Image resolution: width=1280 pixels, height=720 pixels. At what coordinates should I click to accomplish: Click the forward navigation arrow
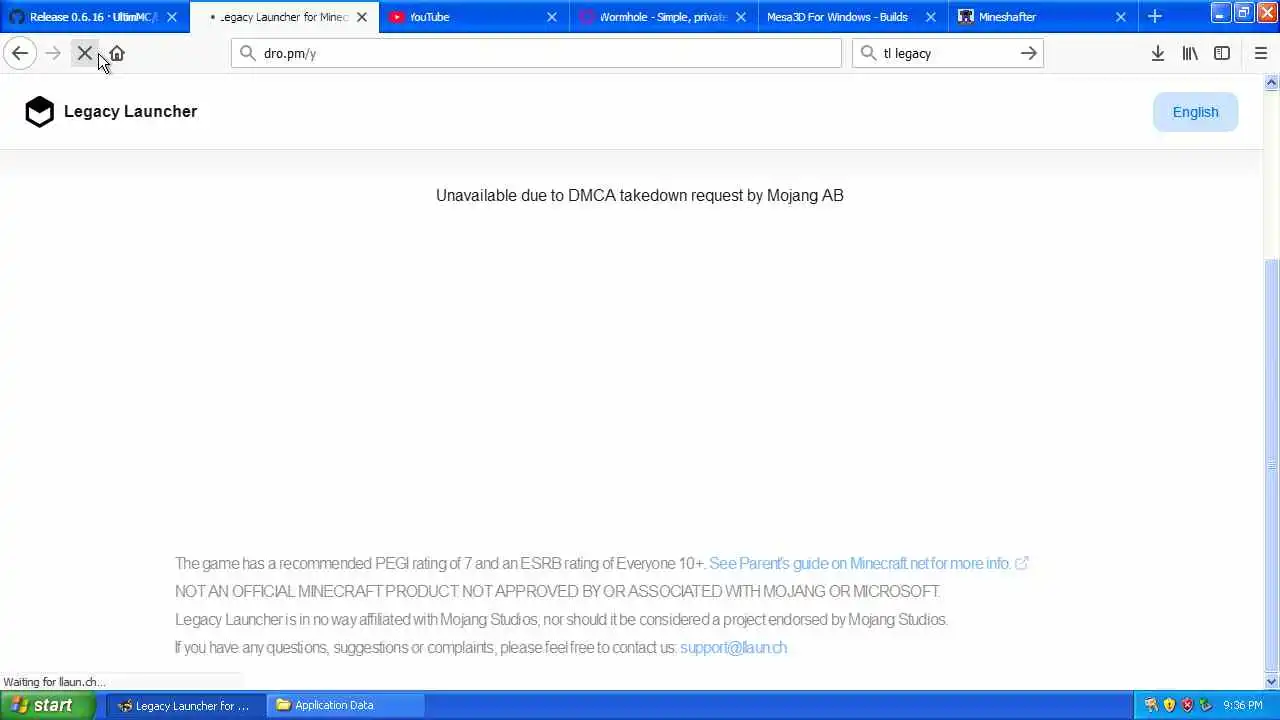click(x=53, y=53)
